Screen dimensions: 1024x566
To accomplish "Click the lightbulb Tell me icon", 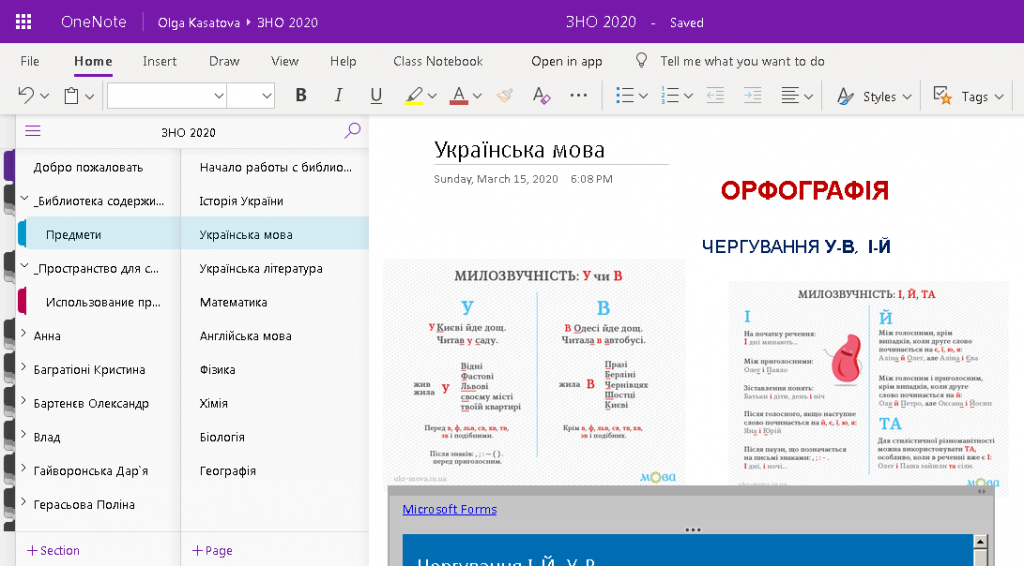I will 642,61.
